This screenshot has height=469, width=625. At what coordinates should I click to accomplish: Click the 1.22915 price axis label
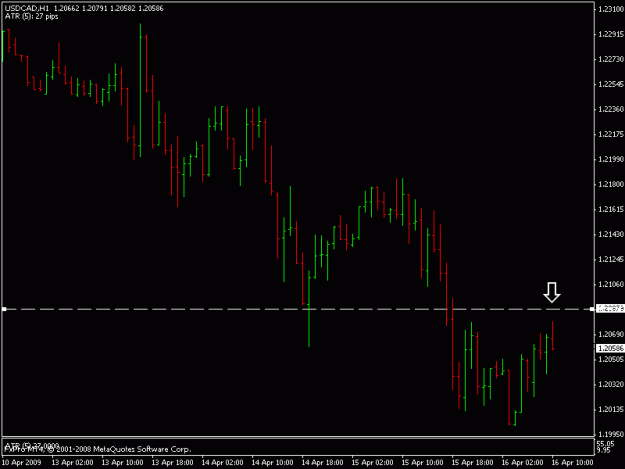tap(611, 34)
